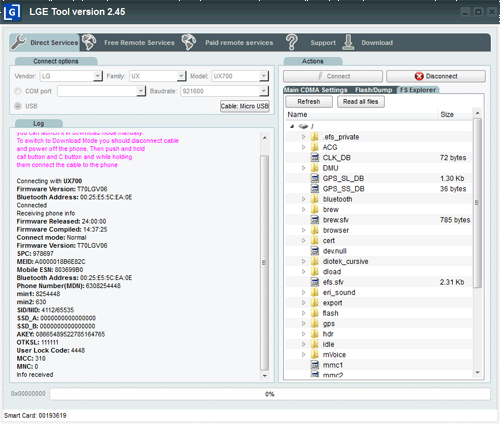Click the .efs_private folder icon
The height and width of the screenshot is (424, 500).
pos(314,137)
